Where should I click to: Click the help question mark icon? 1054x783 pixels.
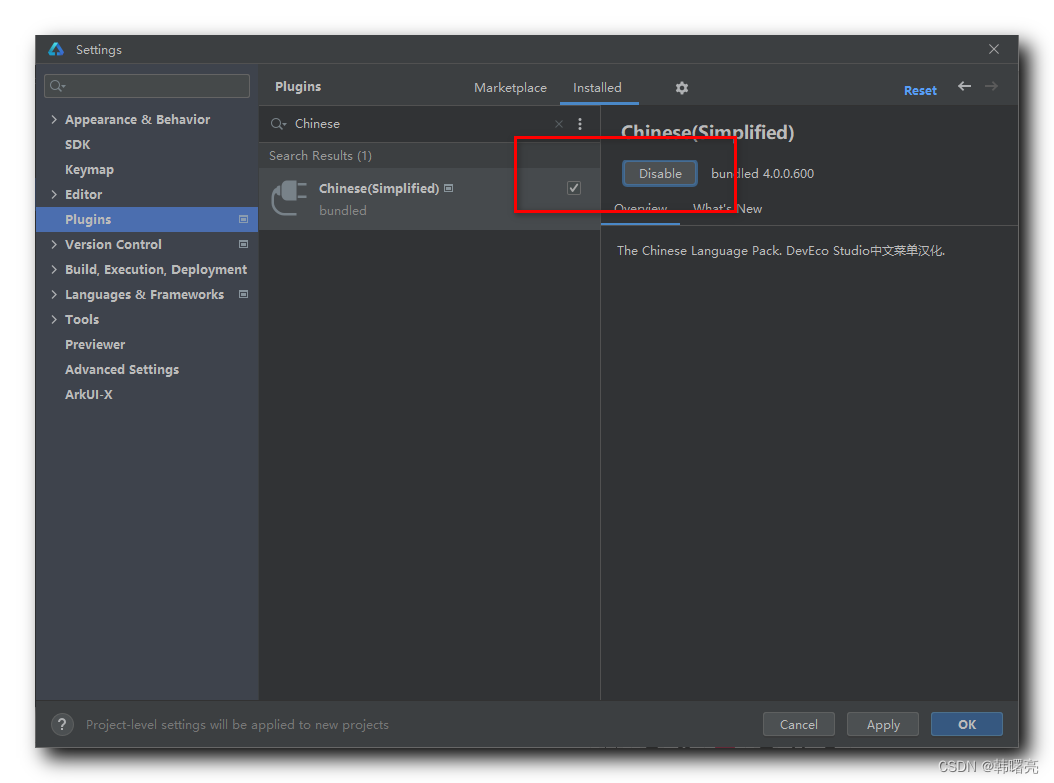point(62,724)
